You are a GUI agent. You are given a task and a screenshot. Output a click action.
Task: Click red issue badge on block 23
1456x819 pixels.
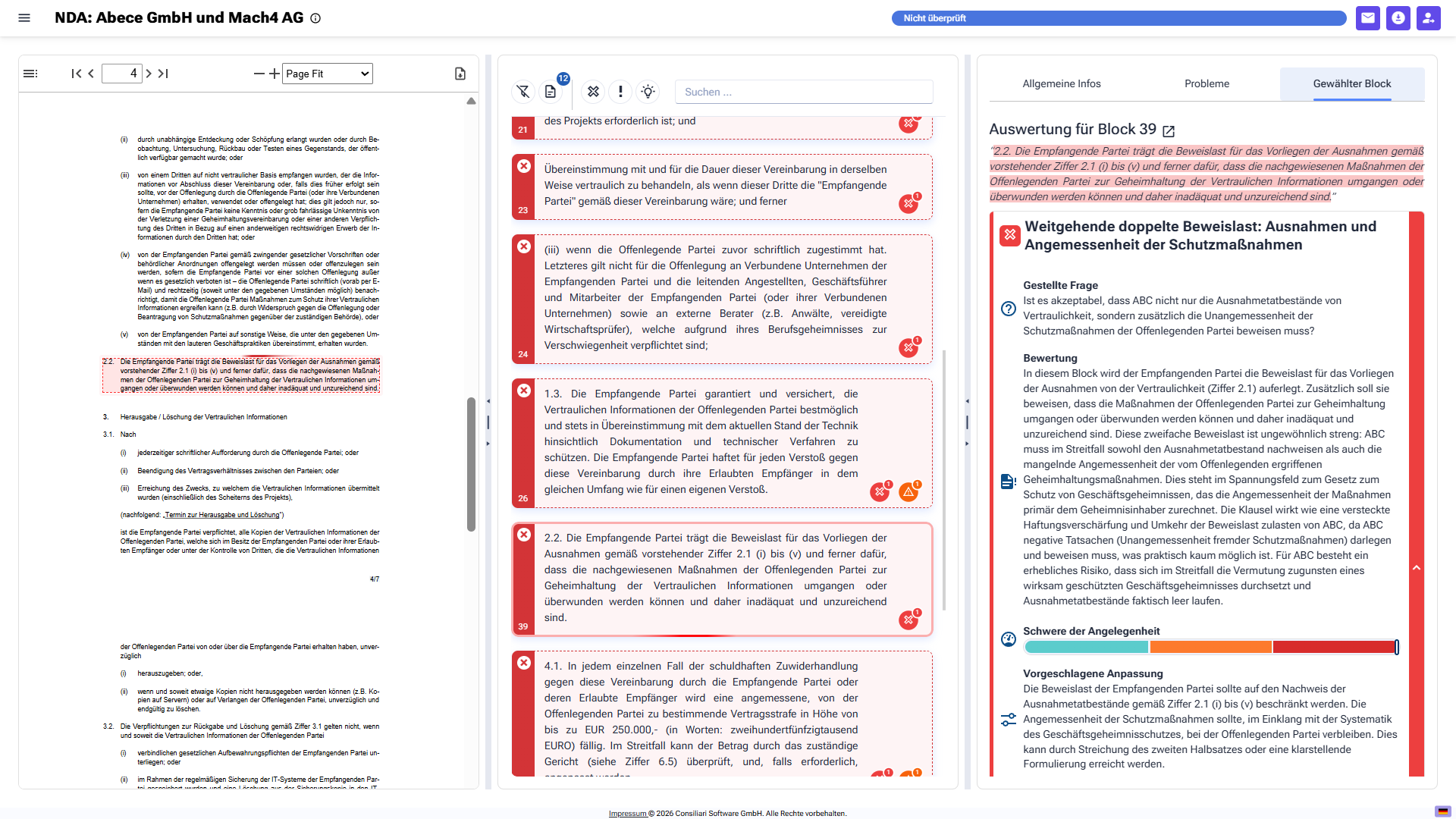click(x=908, y=203)
